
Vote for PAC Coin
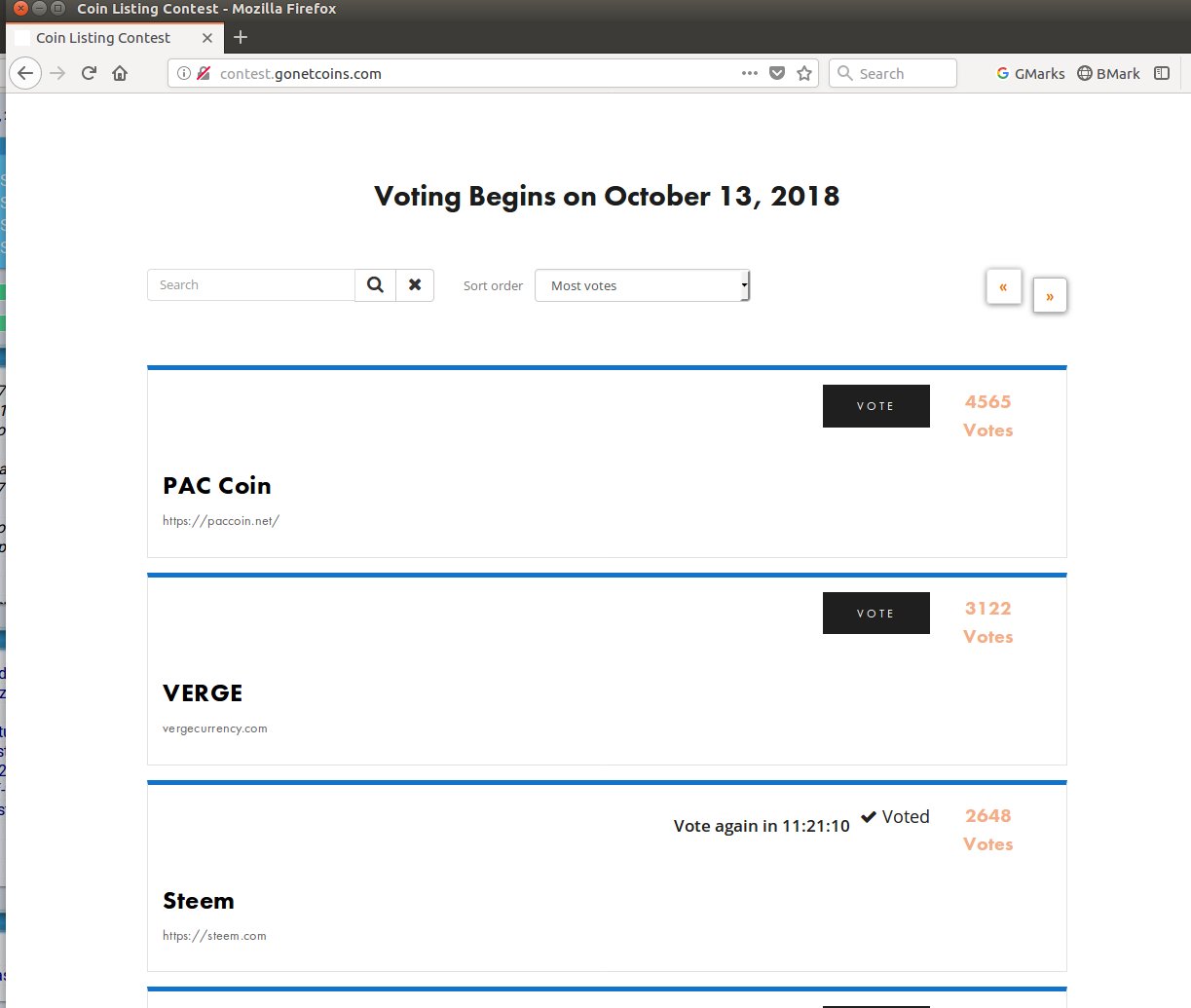[x=875, y=406]
